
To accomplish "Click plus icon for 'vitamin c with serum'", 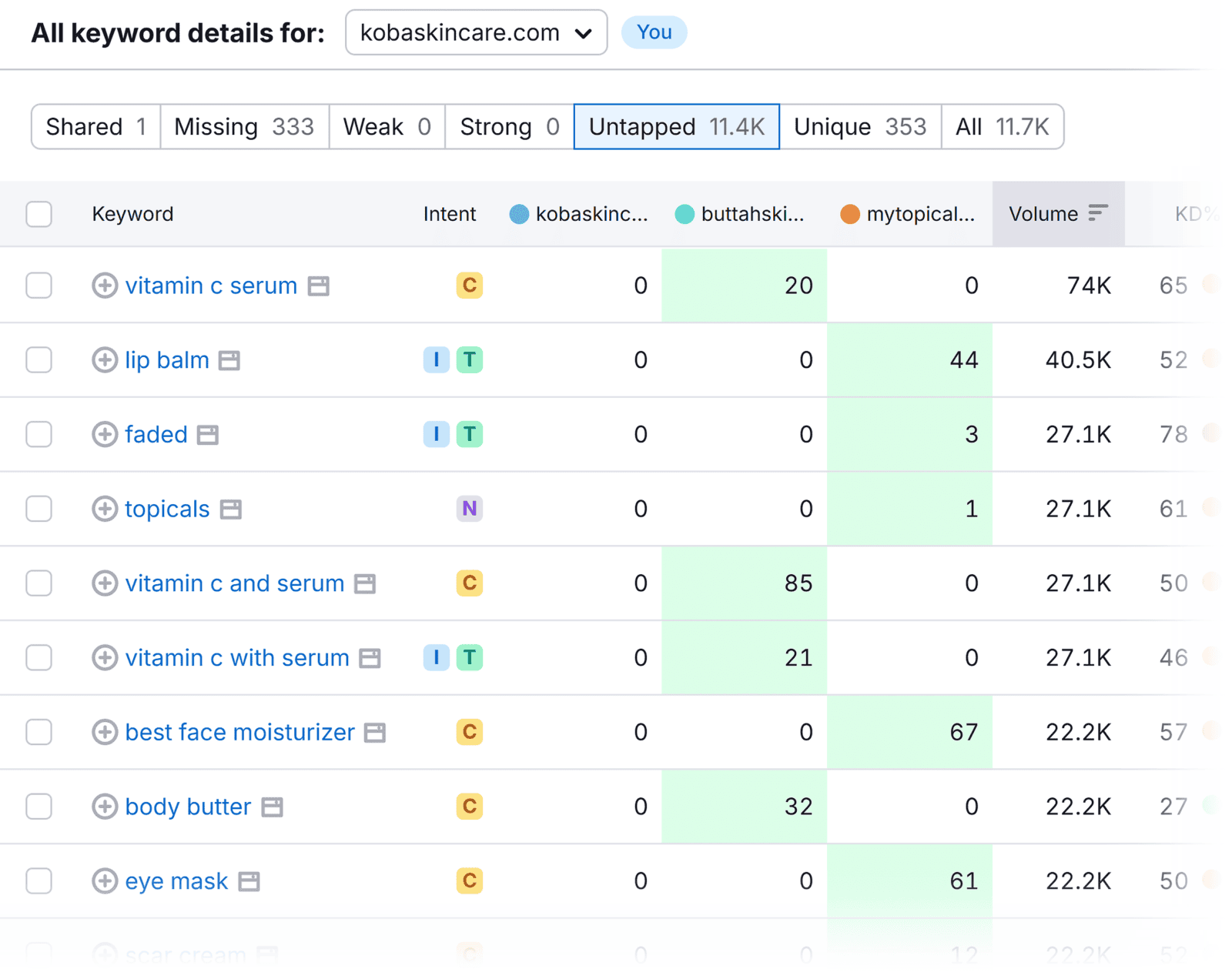I will click(x=105, y=657).
